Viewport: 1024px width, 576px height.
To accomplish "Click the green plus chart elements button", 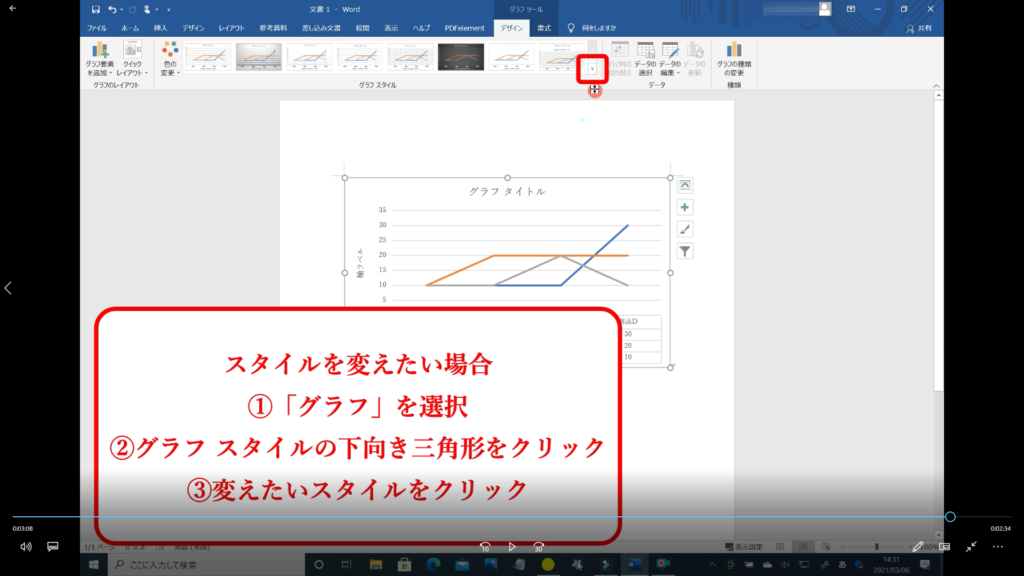I will coord(685,207).
